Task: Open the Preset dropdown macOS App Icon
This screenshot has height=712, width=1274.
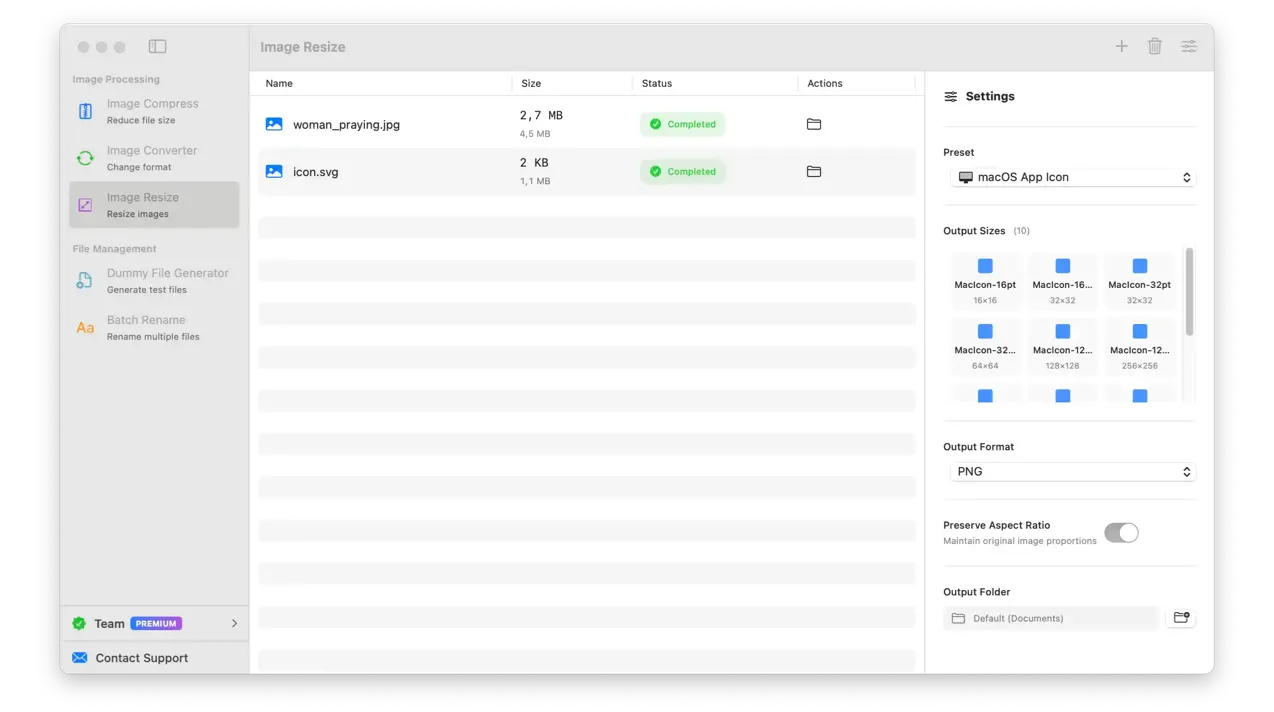Action: [x=1072, y=177]
